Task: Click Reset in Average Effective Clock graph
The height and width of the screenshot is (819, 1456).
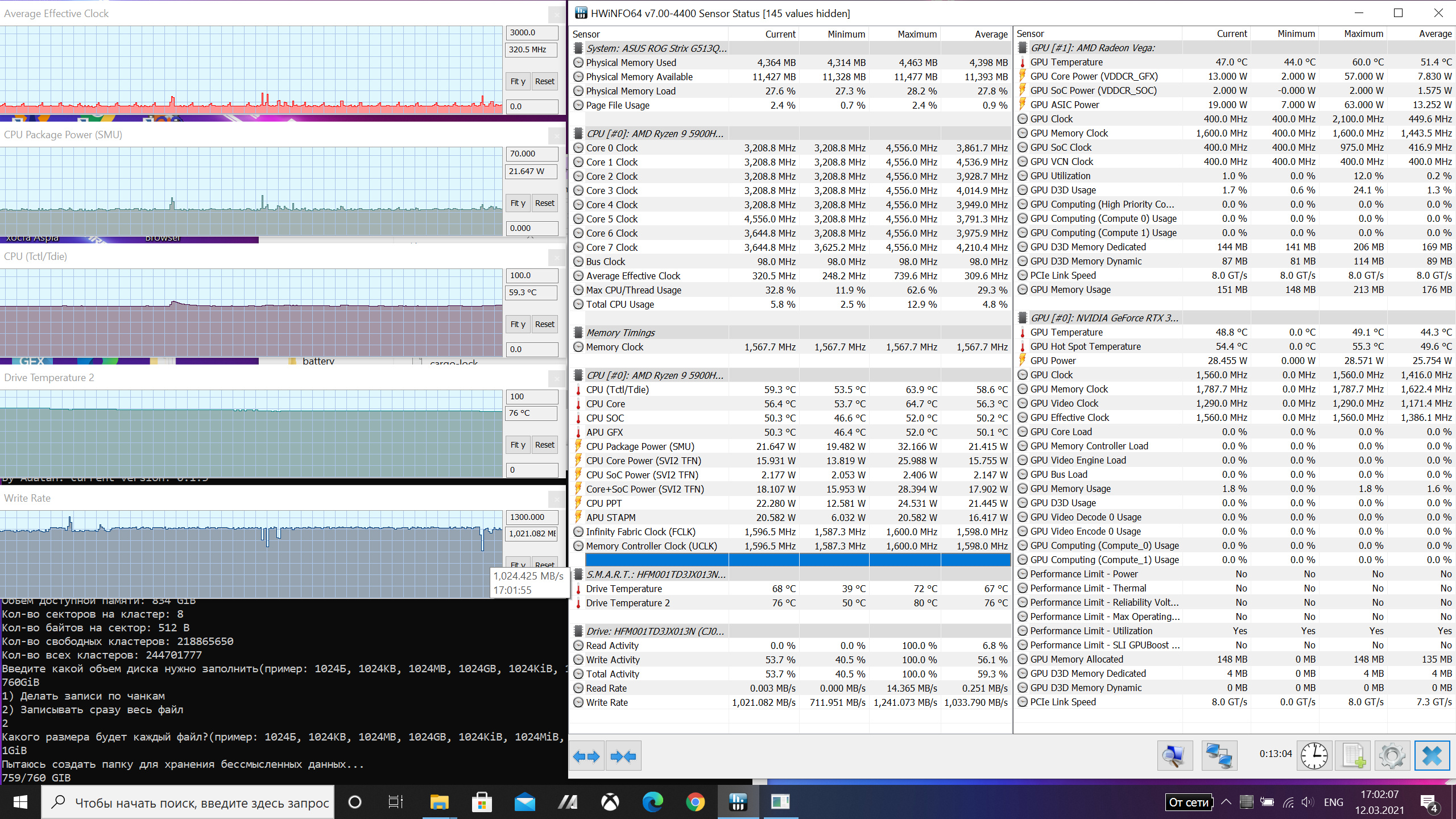Action: pyautogui.click(x=544, y=81)
